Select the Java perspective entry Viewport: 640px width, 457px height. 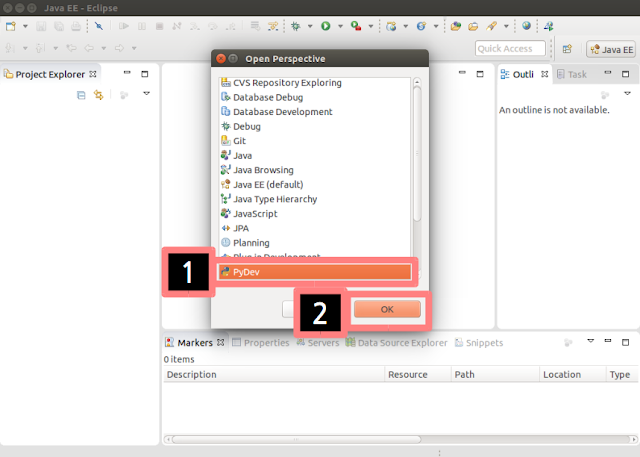click(315, 155)
